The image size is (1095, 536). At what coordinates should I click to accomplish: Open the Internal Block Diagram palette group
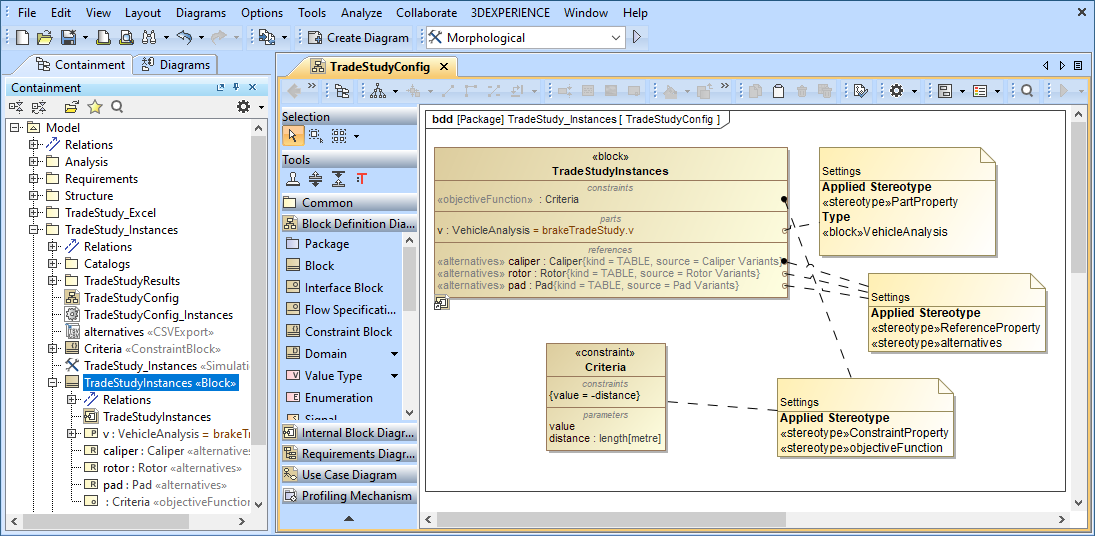click(349, 433)
